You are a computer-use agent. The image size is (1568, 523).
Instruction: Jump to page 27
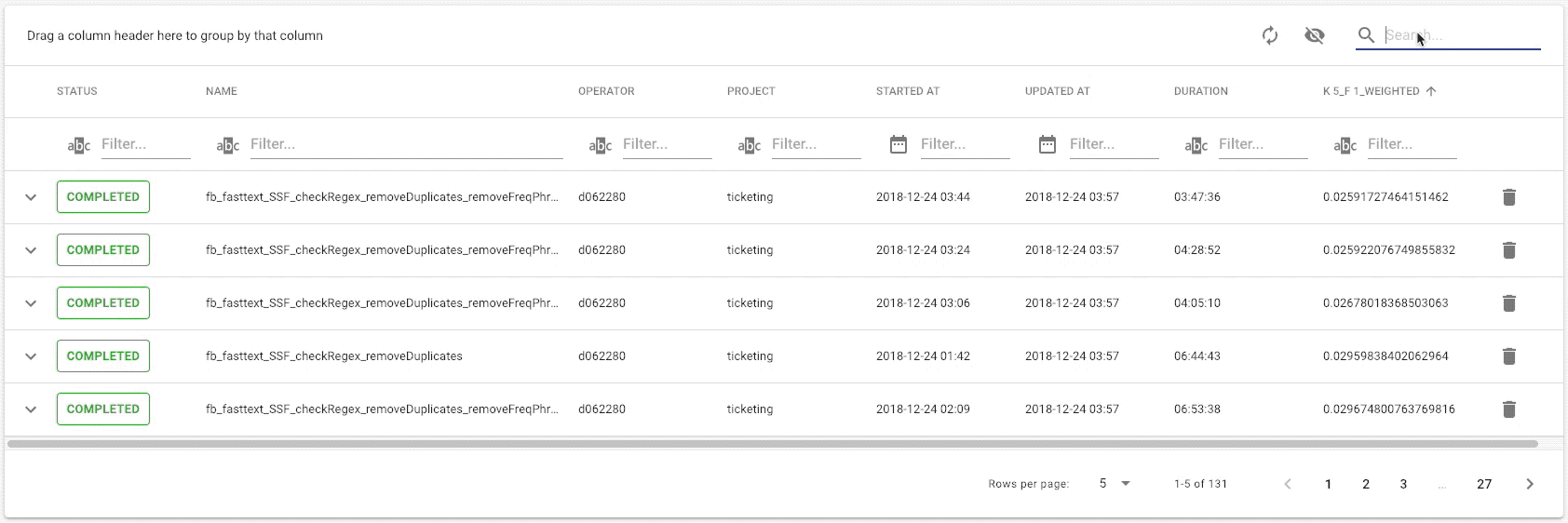point(1483,484)
